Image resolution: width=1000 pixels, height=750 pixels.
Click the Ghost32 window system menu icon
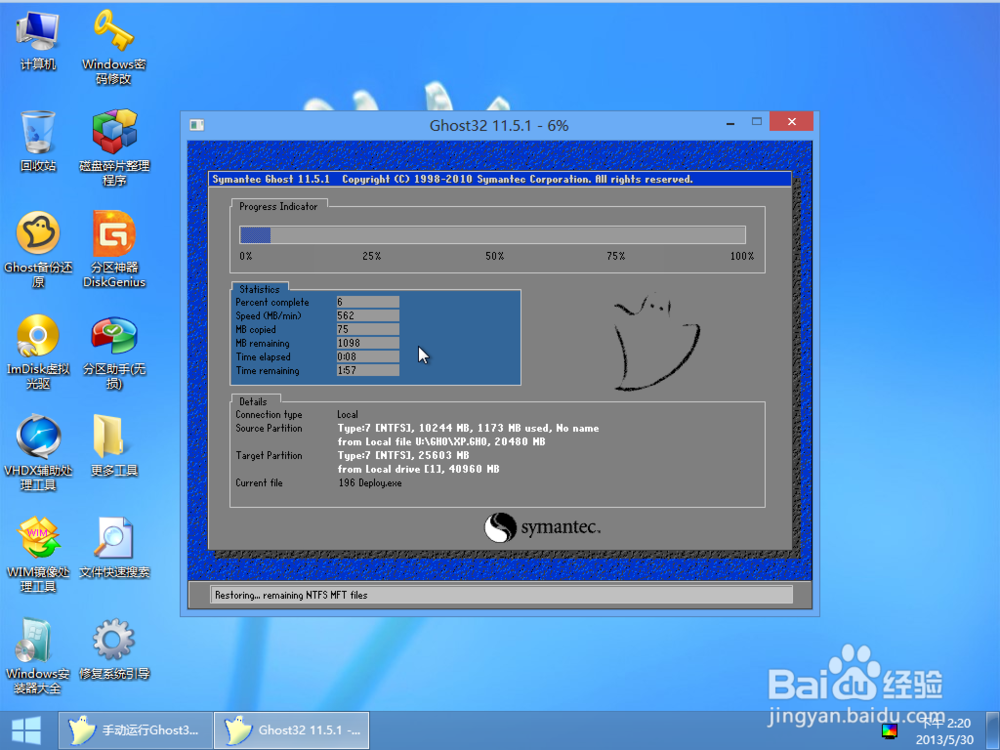point(197,125)
